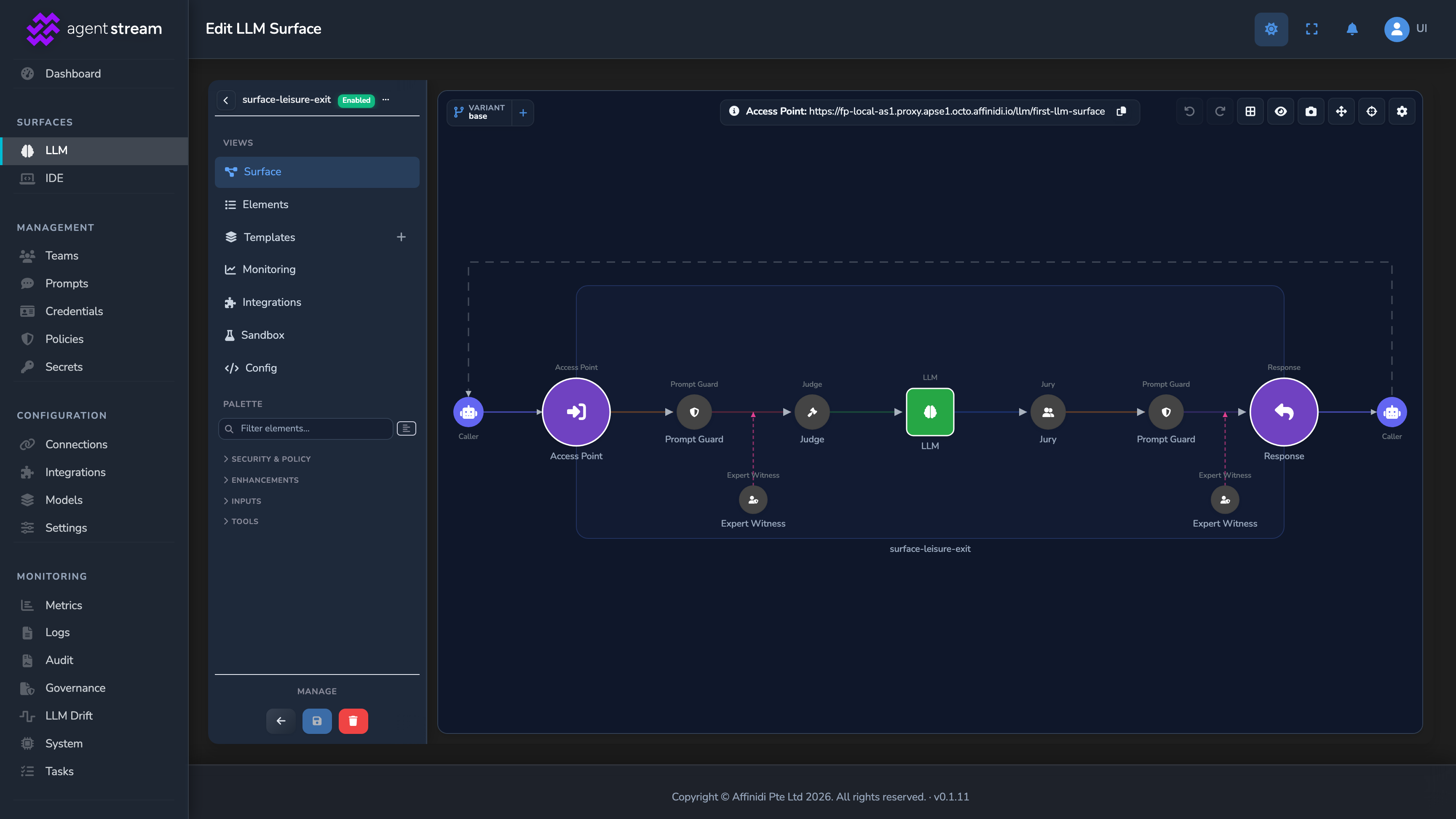
Task: Add a new variant with plus
Action: 523,112
